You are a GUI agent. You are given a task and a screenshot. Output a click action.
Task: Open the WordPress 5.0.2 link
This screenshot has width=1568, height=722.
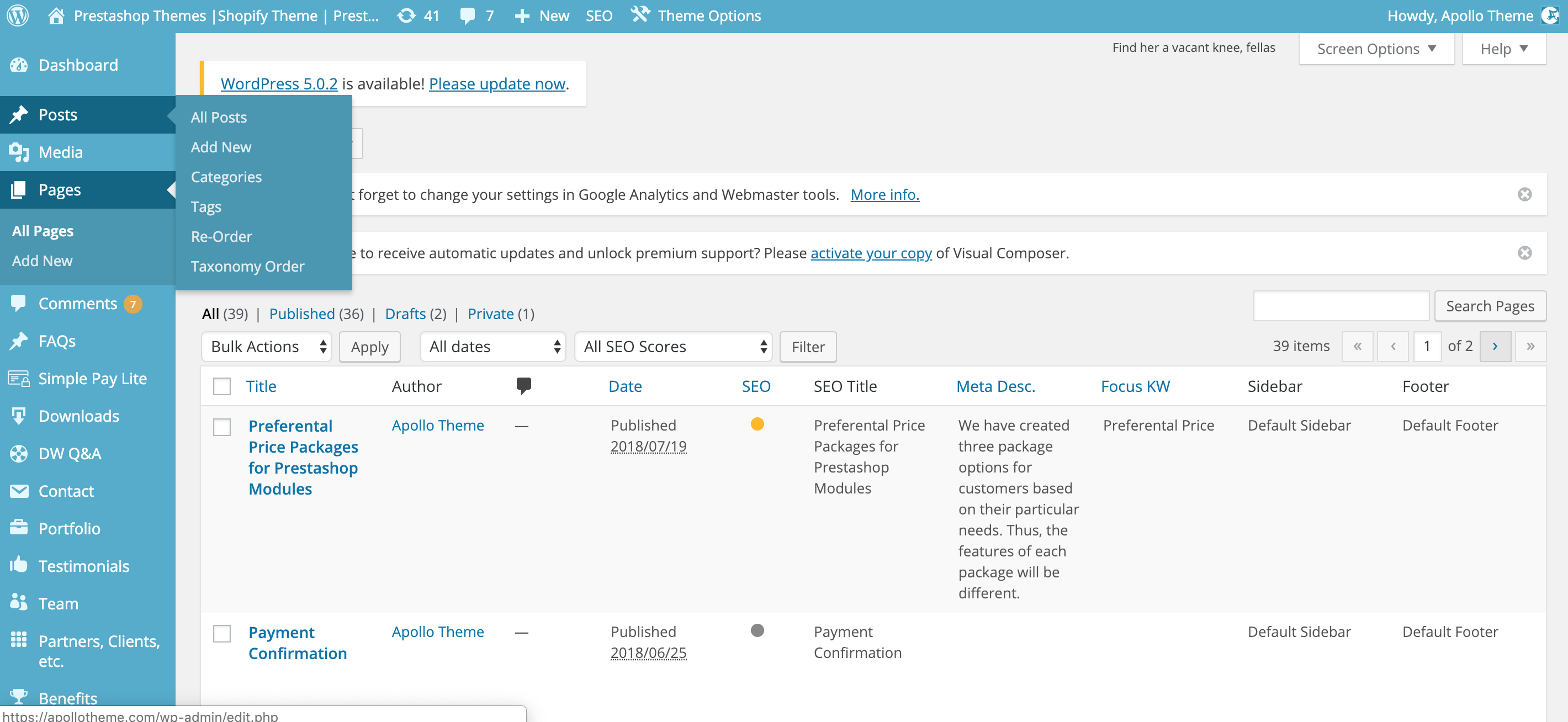click(x=279, y=83)
